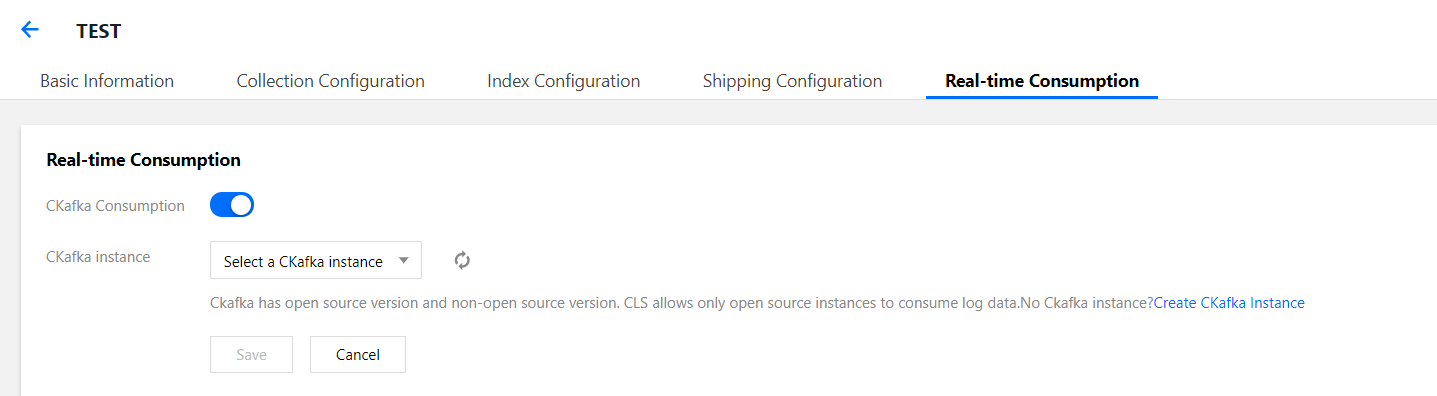
Task: Click the open source version help text
Action: pyautogui.click(x=614, y=303)
